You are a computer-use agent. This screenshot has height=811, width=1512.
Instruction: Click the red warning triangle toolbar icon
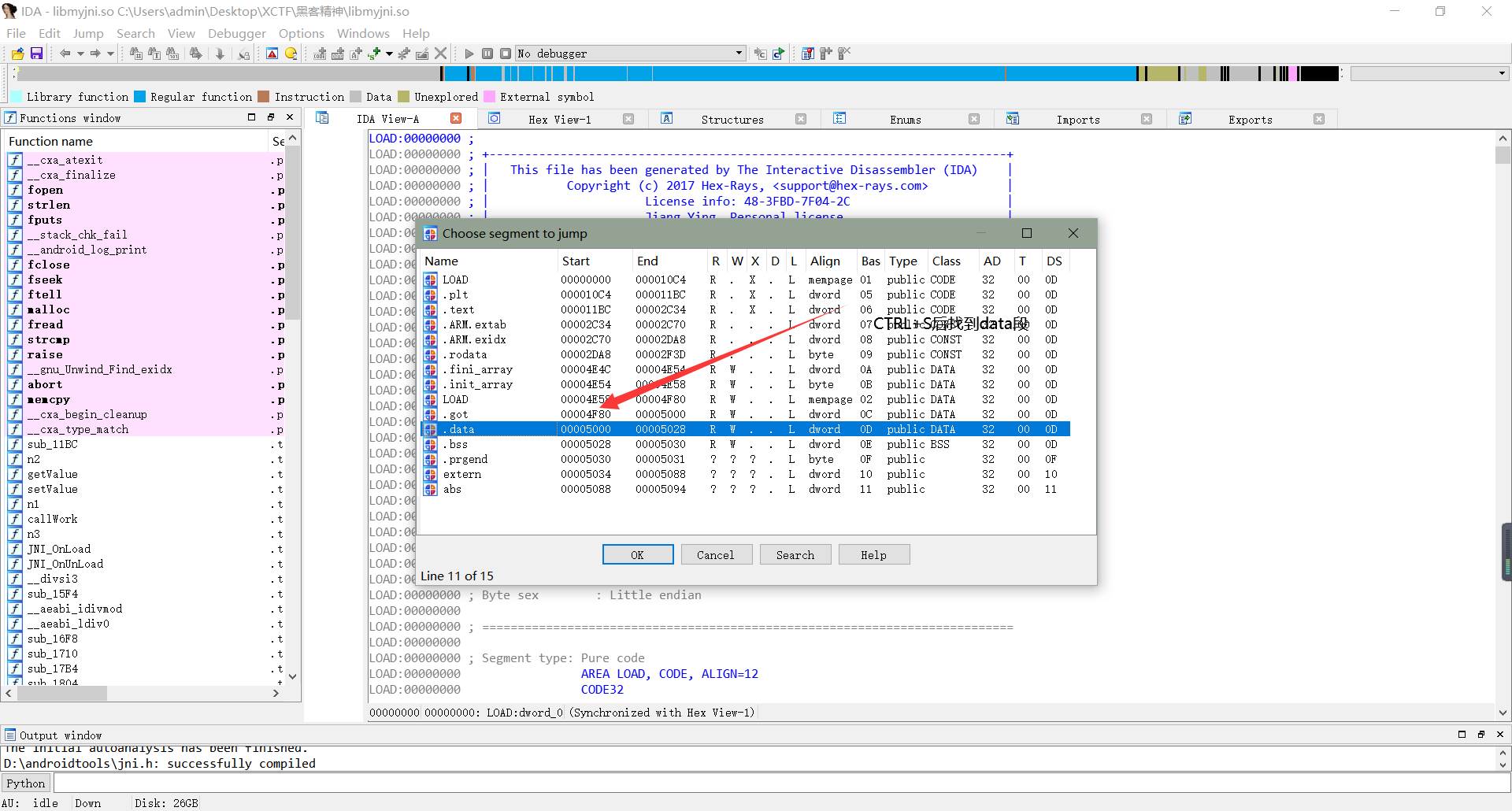pos(272,54)
